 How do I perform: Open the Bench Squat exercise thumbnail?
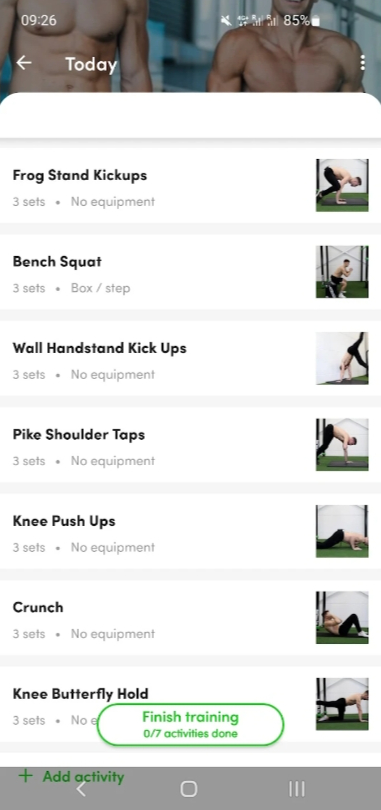pyautogui.click(x=342, y=272)
